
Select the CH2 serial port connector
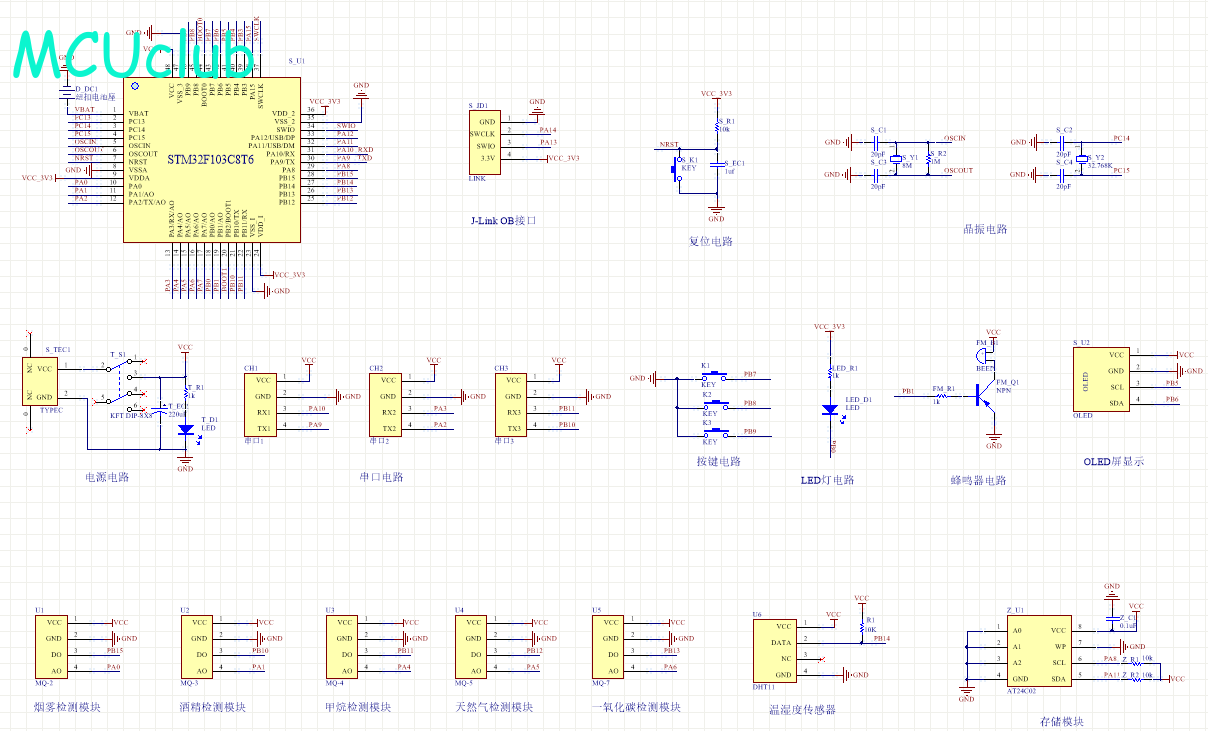click(x=388, y=404)
